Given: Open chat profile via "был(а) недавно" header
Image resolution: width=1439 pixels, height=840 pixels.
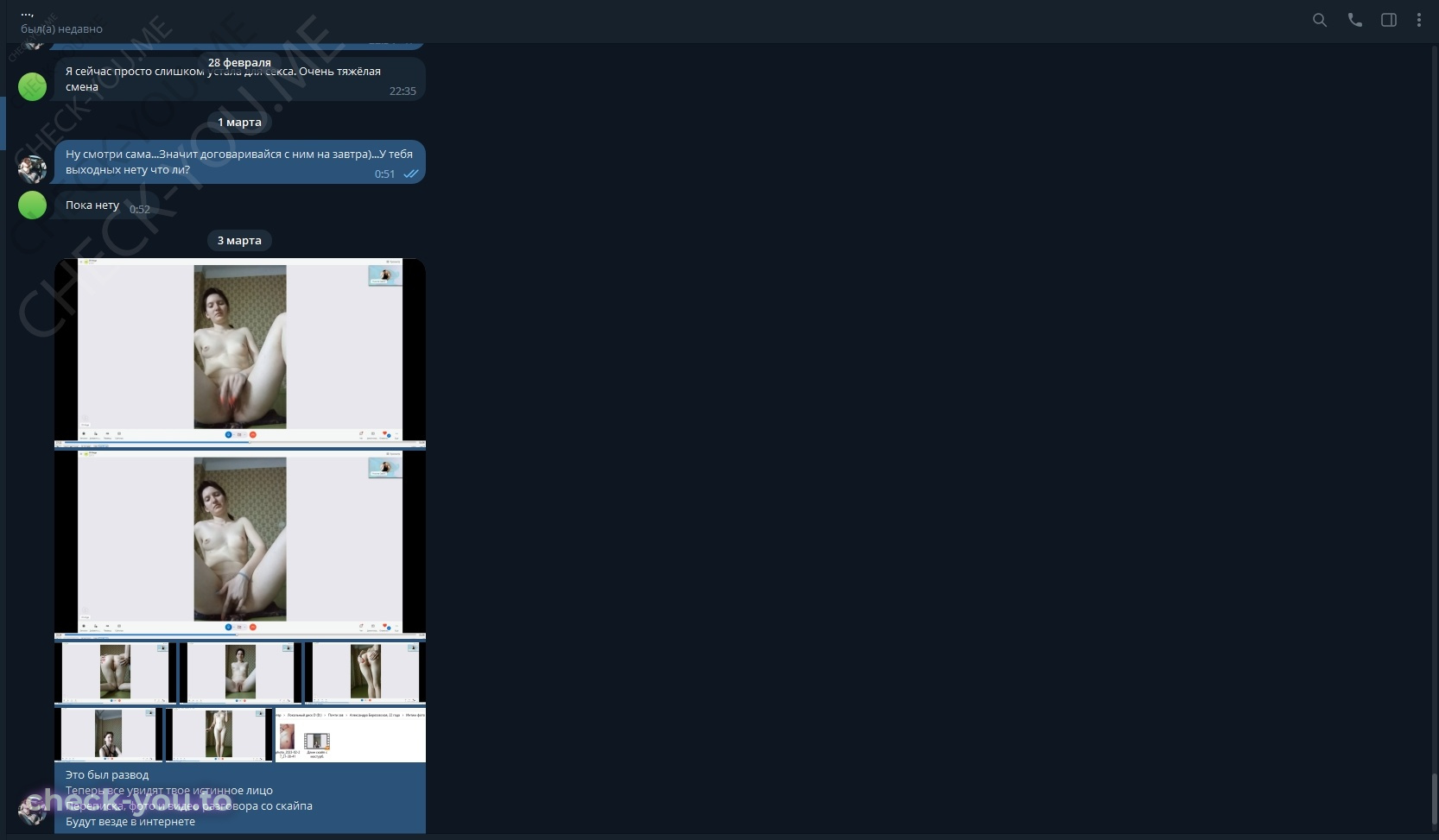Looking at the screenshot, I should pyautogui.click(x=61, y=28).
